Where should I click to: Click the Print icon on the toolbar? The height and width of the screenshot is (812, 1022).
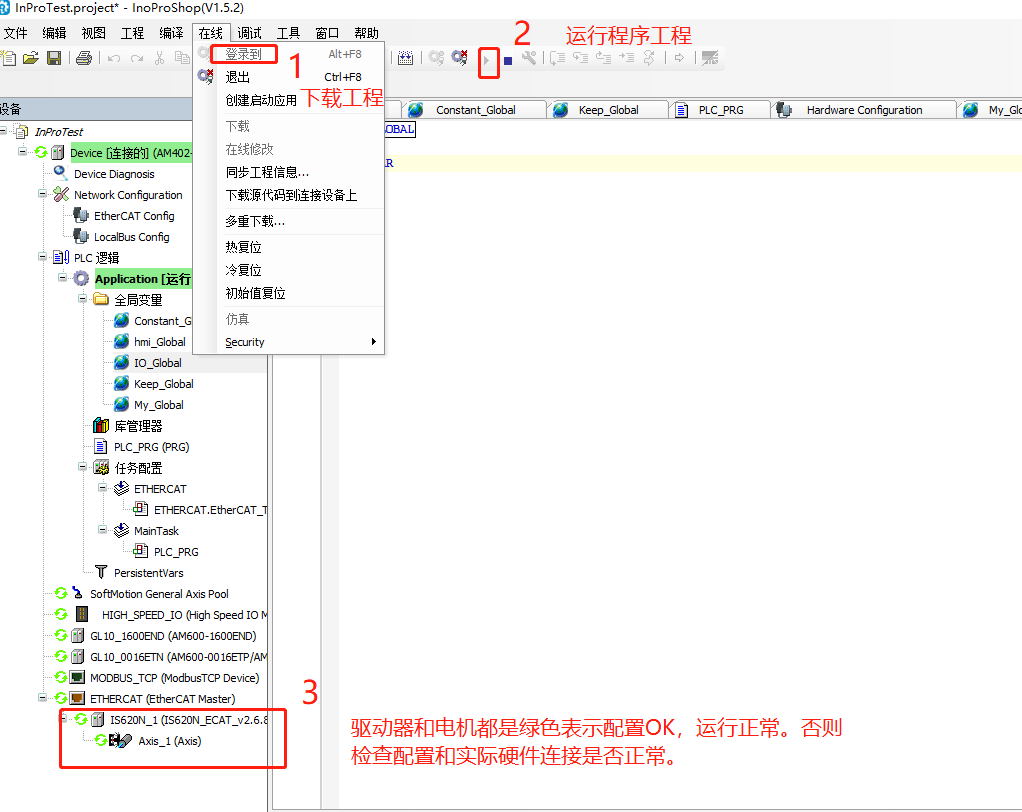(x=83, y=57)
